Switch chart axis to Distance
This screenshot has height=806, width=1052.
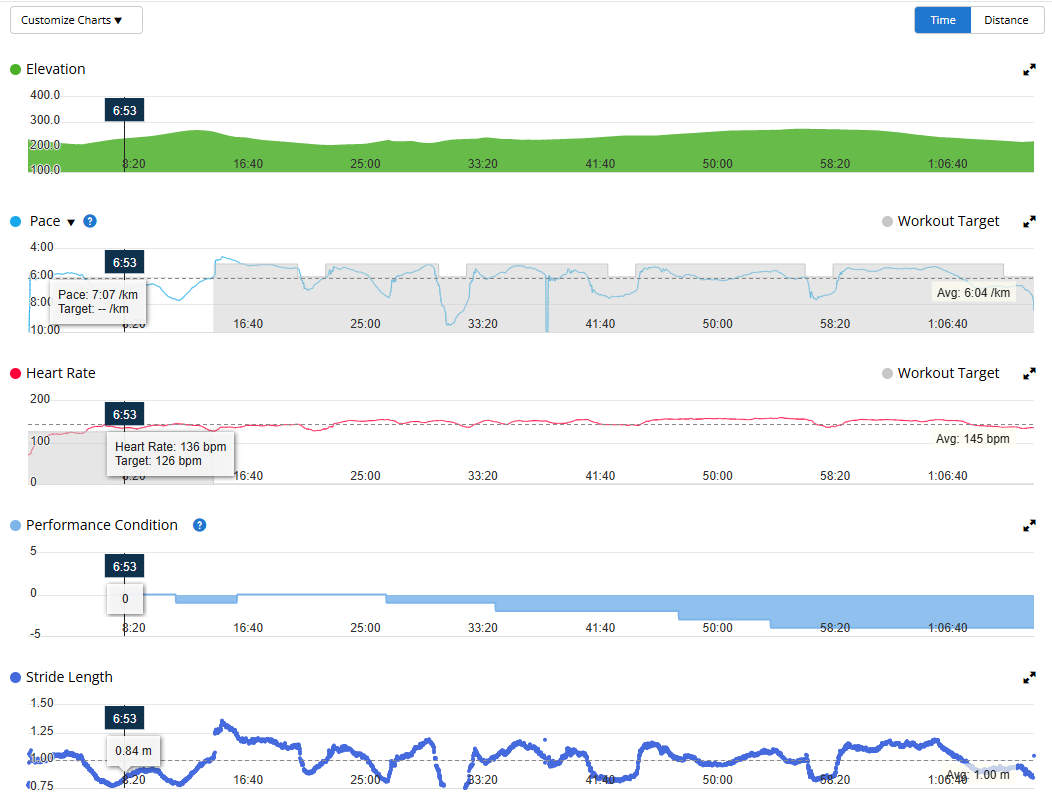[x=1006, y=20]
